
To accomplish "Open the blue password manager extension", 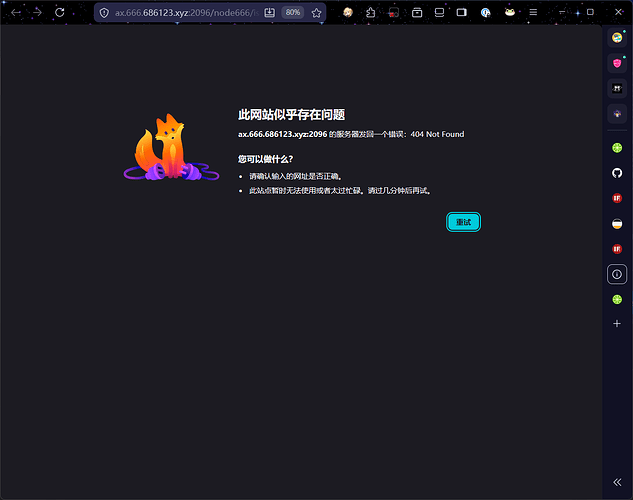I will (486, 13).
